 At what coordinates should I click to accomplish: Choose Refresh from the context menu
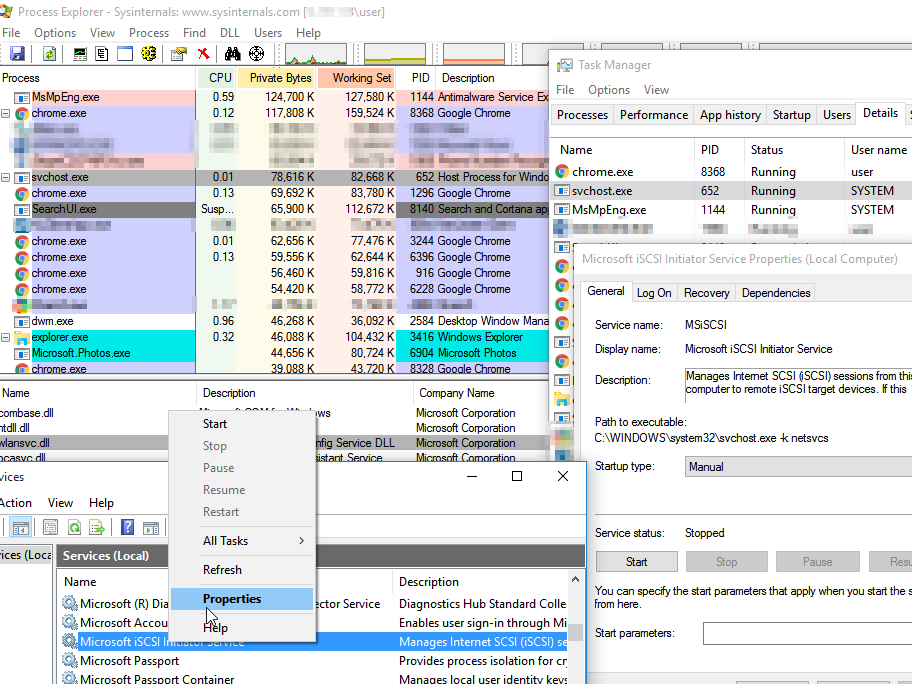[242, 570]
